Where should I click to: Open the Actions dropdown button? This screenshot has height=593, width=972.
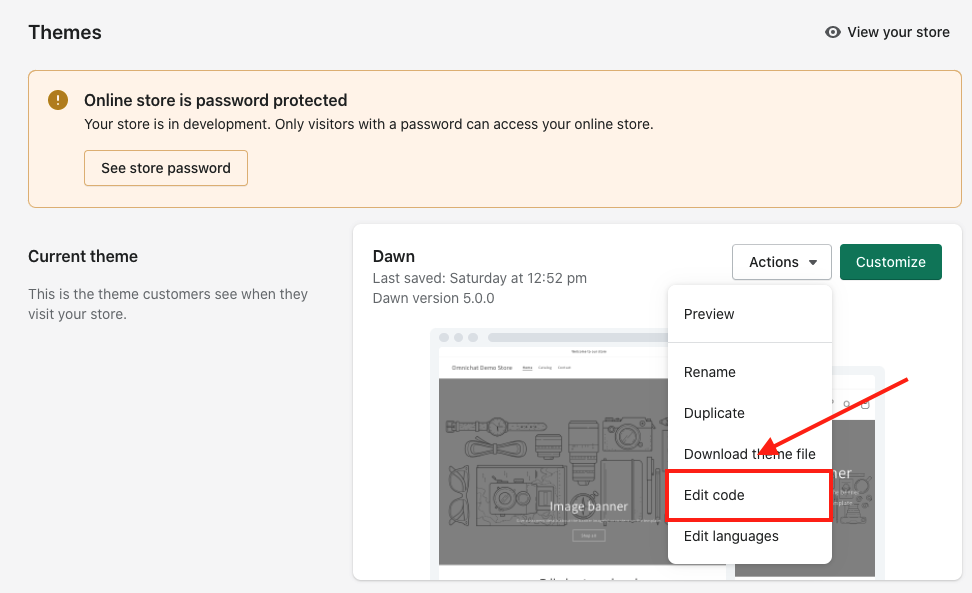[x=782, y=262]
